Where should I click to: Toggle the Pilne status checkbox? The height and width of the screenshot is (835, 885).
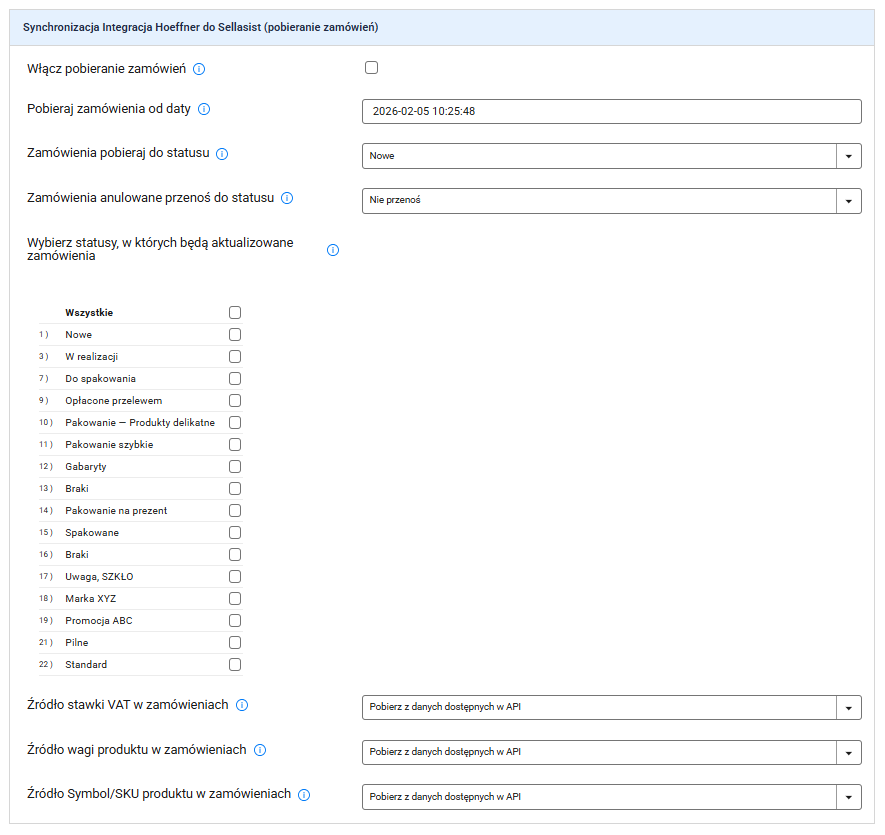[x=235, y=642]
